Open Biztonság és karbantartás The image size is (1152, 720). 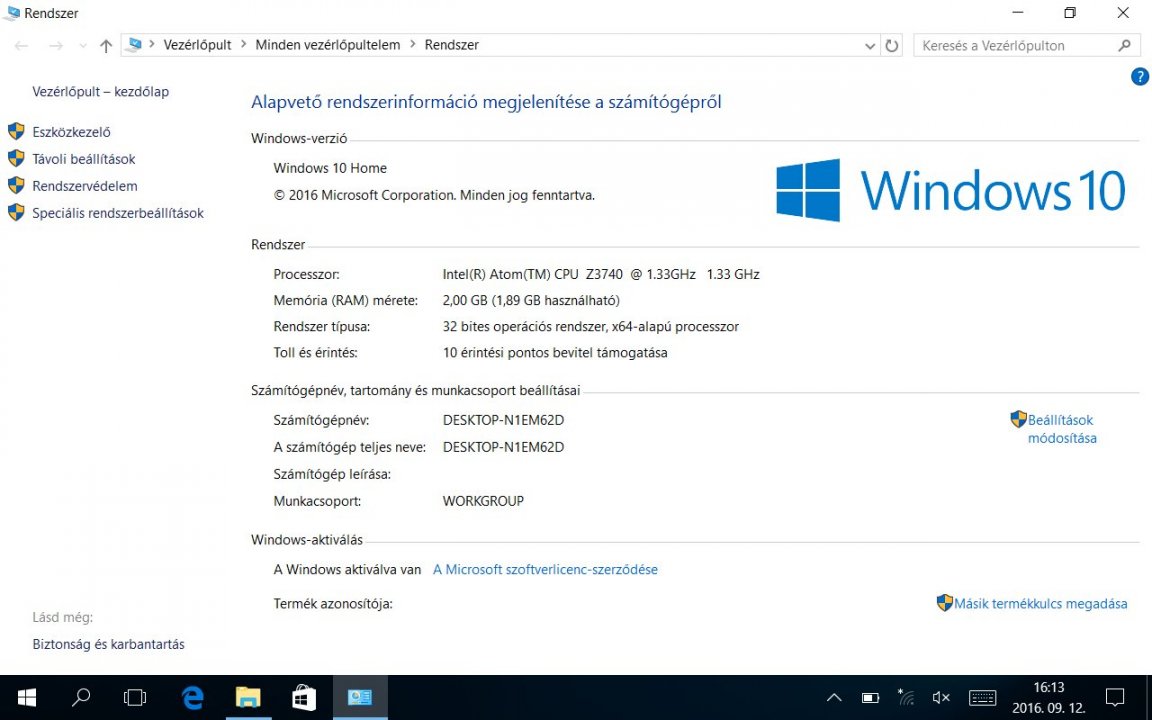(x=108, y=644)
